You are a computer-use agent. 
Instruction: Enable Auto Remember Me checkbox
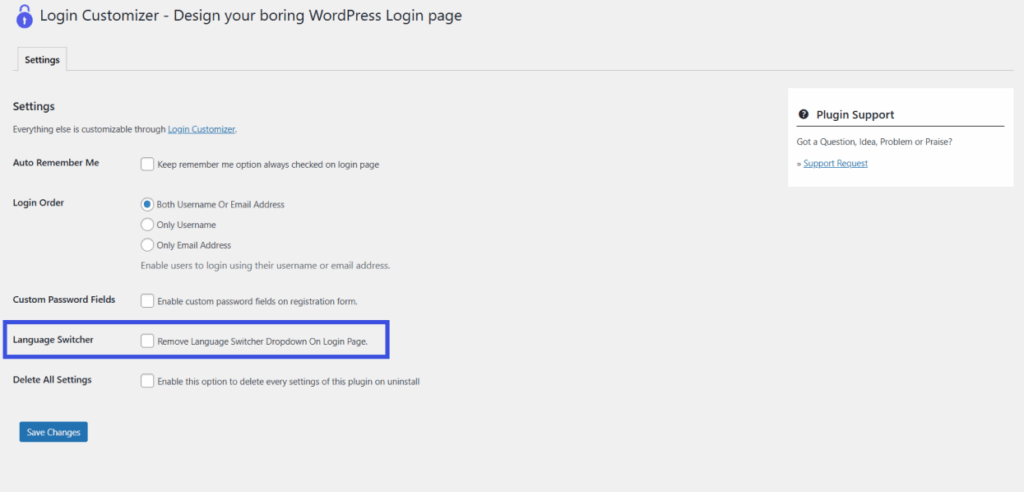(x=147, y=165)
